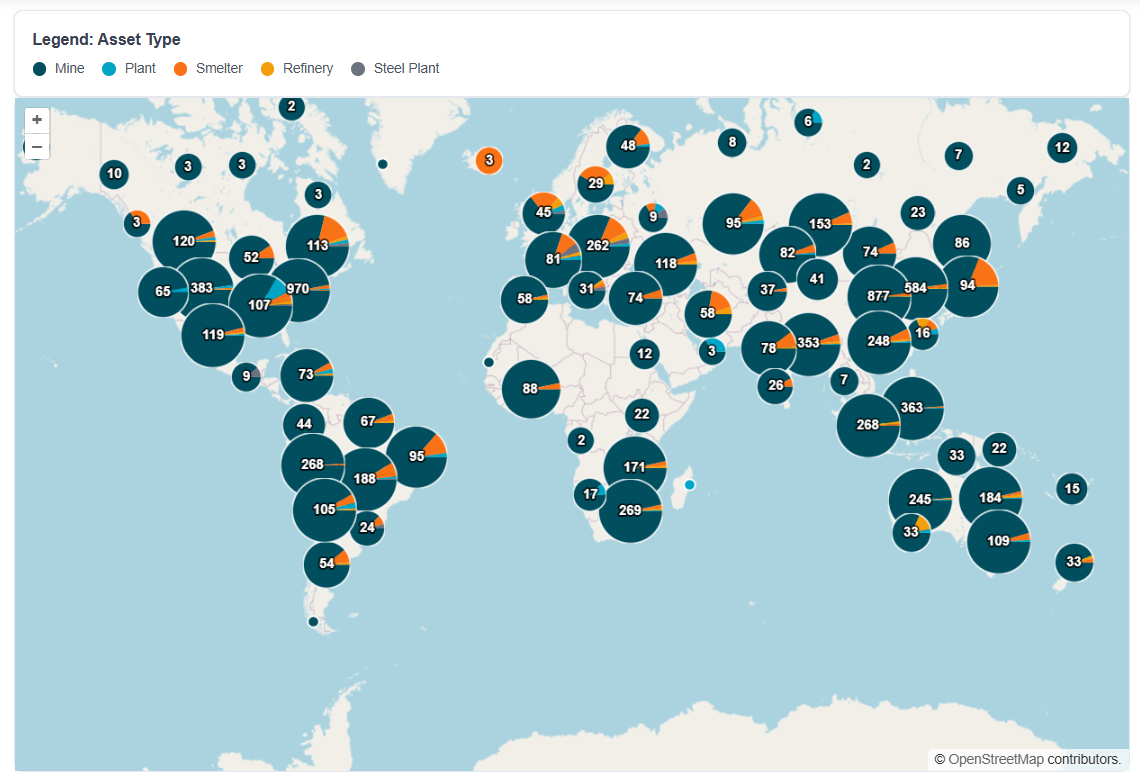This screenshot has height=776, width=1140.
Task: Open the 184 cluster in Australia
Action: [x=990, y=498]
